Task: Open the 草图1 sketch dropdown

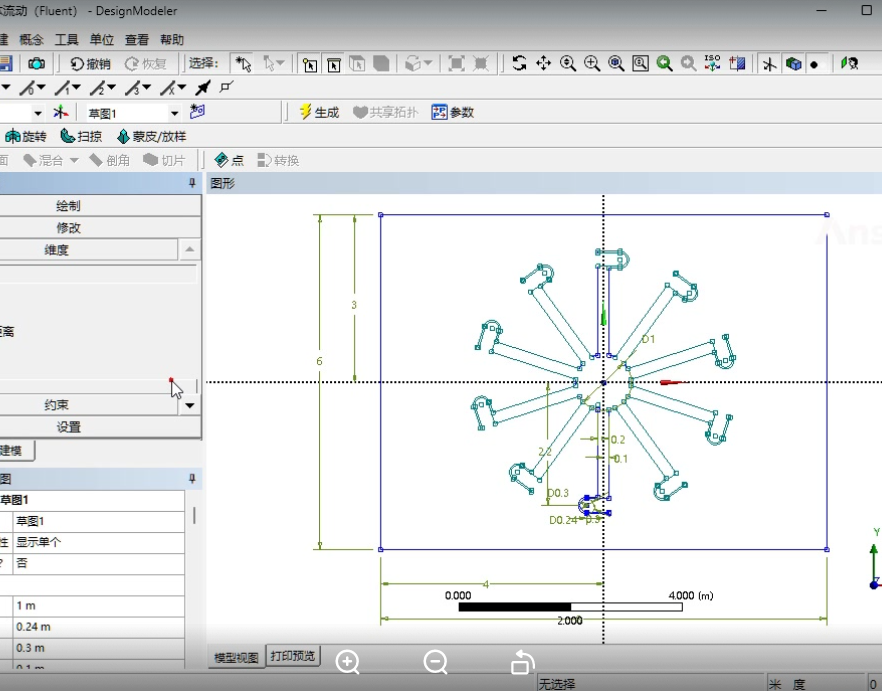Action: click(x=174, y=113)
